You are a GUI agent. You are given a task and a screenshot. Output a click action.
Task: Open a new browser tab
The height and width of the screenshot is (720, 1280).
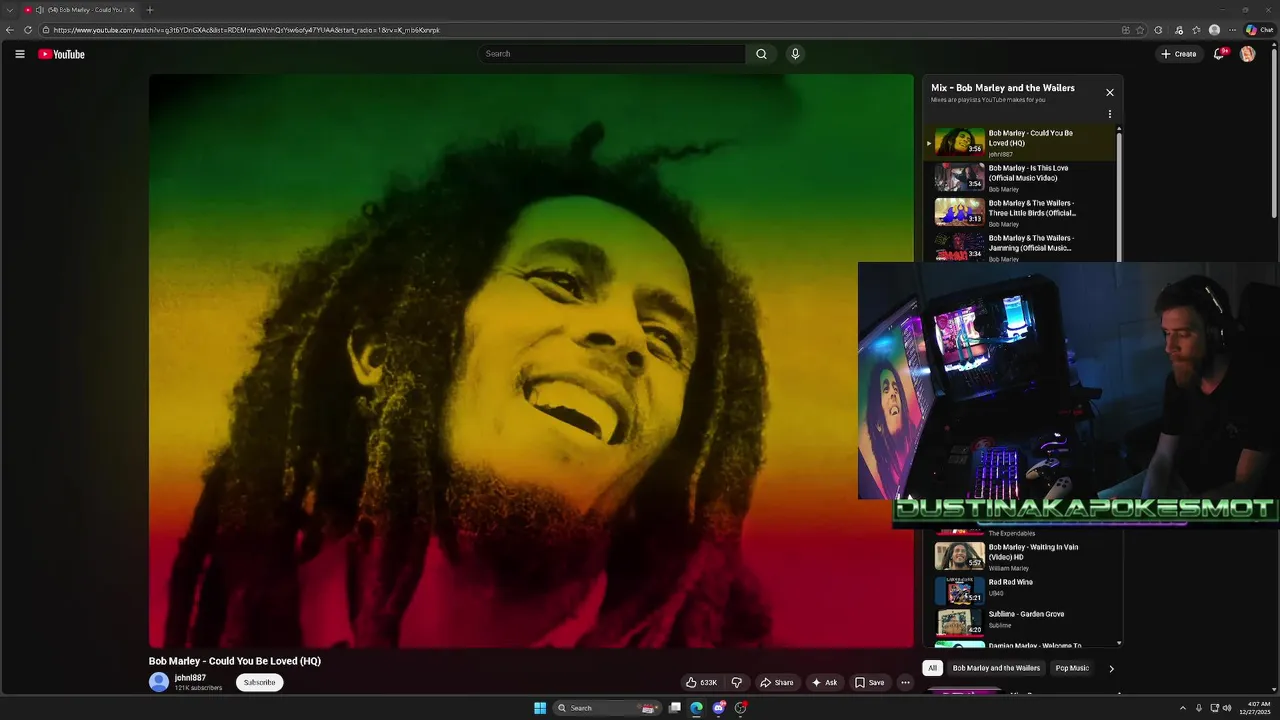(x=150, y=10)
